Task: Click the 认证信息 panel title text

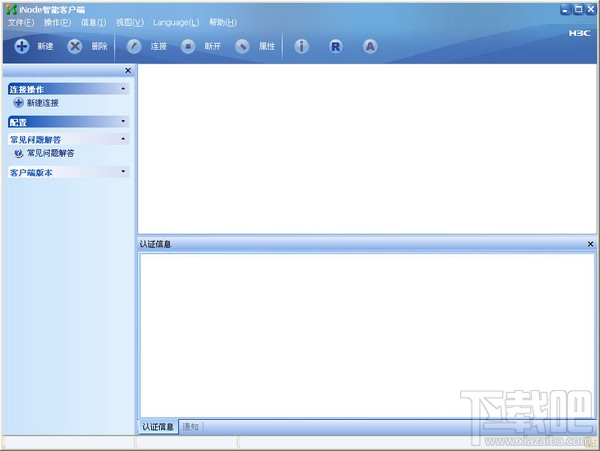Action: 155,244
